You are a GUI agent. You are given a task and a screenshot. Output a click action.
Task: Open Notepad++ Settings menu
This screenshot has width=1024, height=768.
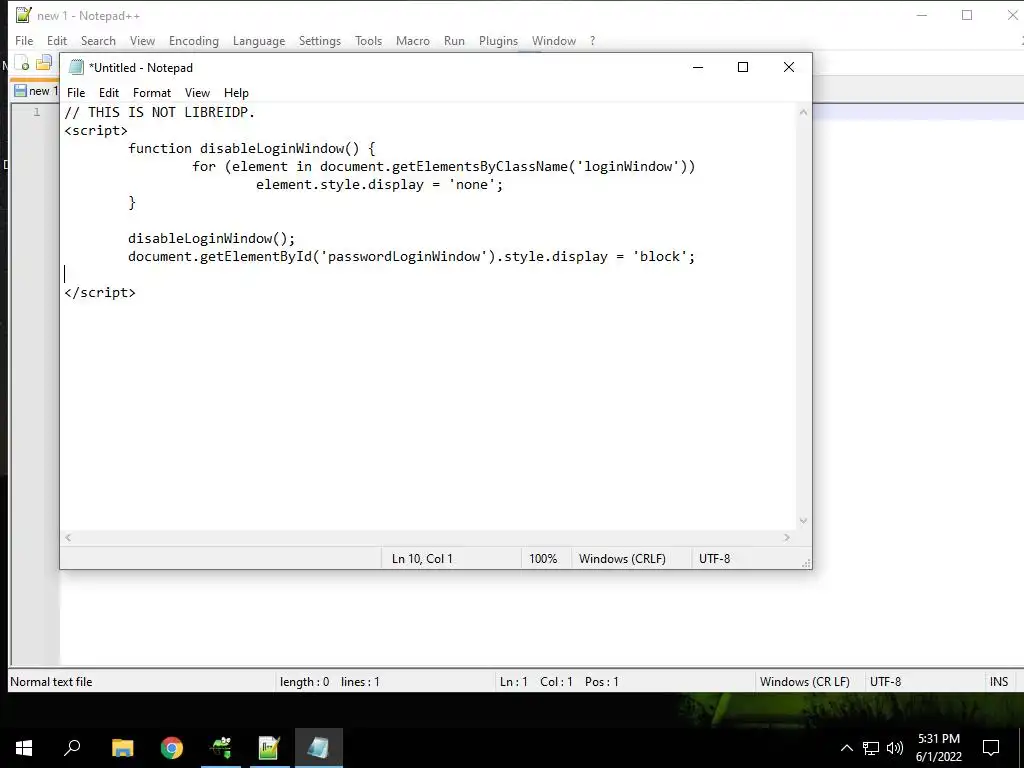coord(319,40)
